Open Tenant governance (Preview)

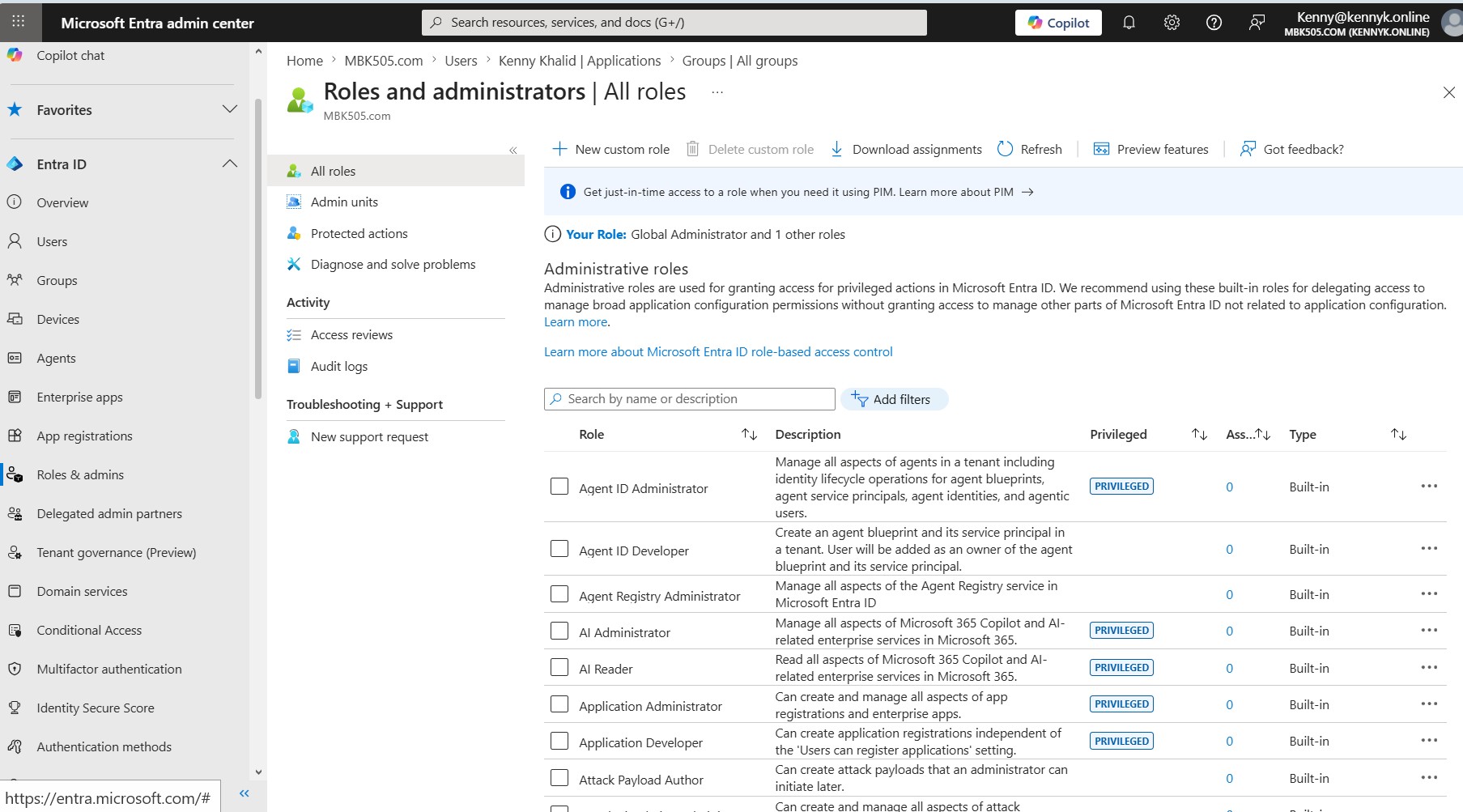point(116,552)
